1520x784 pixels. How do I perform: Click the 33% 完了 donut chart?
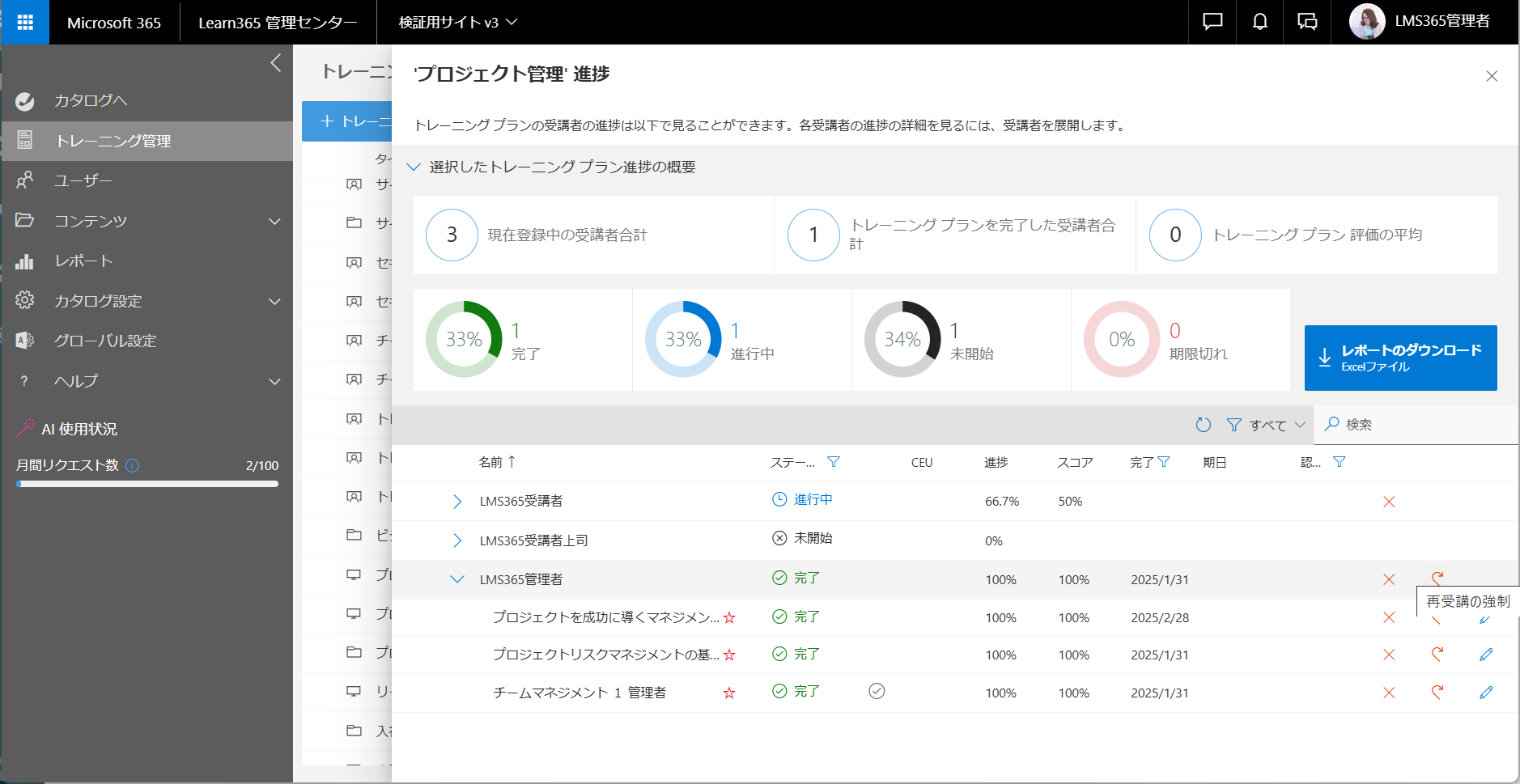pos(464,339)
